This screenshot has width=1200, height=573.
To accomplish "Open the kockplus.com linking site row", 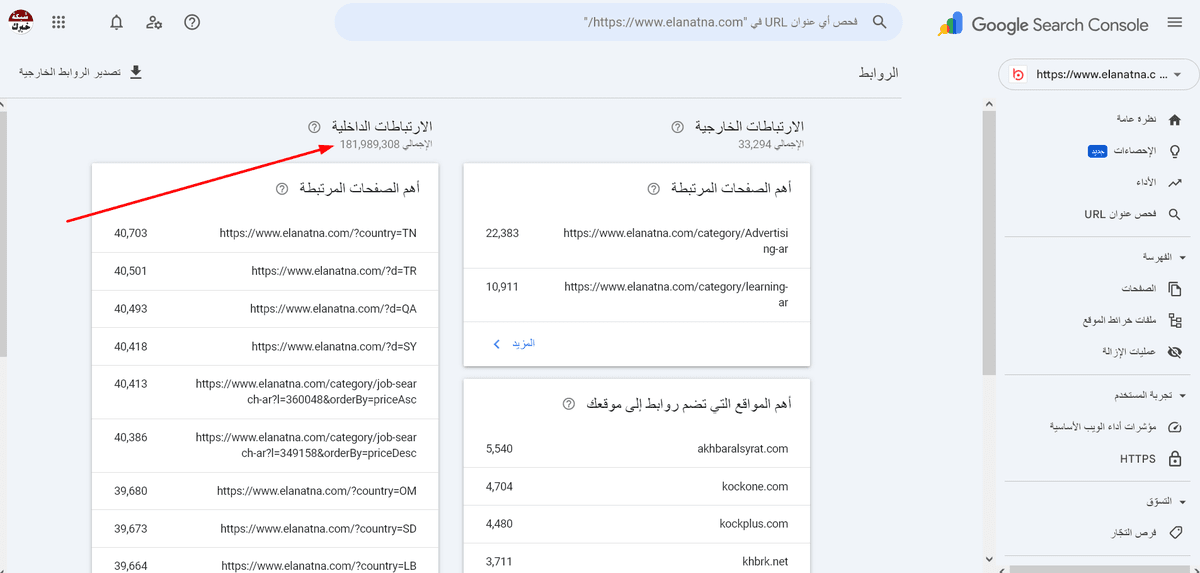I will [x=637, y=523].
